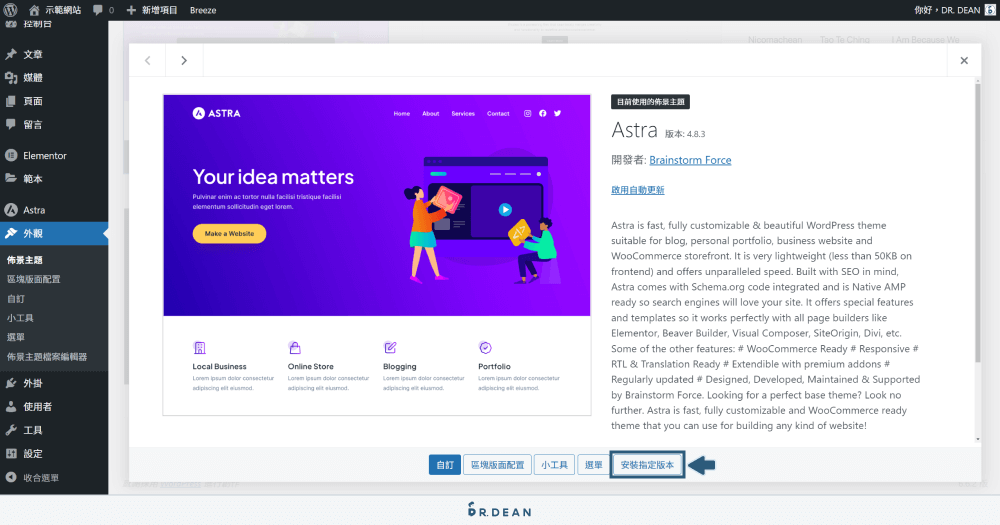This screenshot has height=525, width=1000.
Task: Click the 選單 button in footer
Action: pos(594,465)
